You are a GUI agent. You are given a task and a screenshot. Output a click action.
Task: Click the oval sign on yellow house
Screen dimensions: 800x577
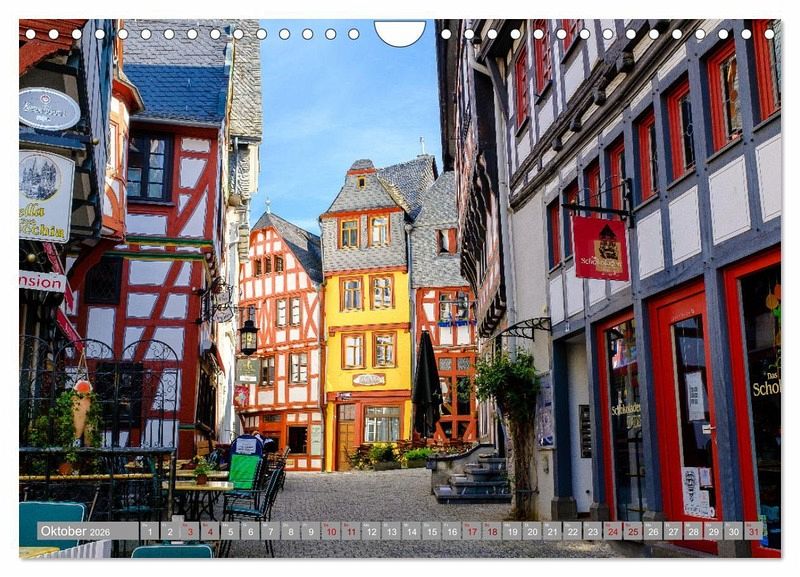click(x=368, y=380)
